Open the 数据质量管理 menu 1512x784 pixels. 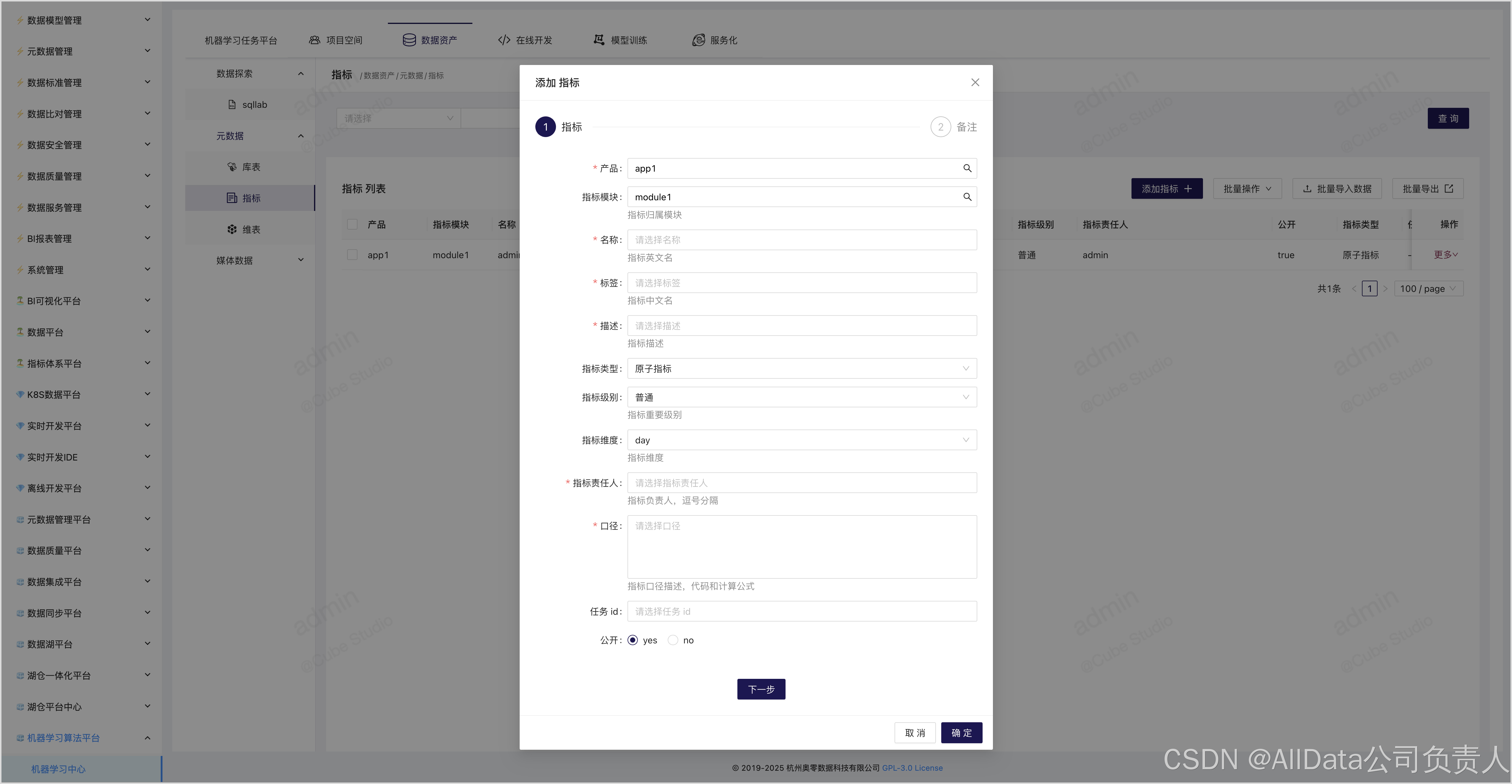82,176
